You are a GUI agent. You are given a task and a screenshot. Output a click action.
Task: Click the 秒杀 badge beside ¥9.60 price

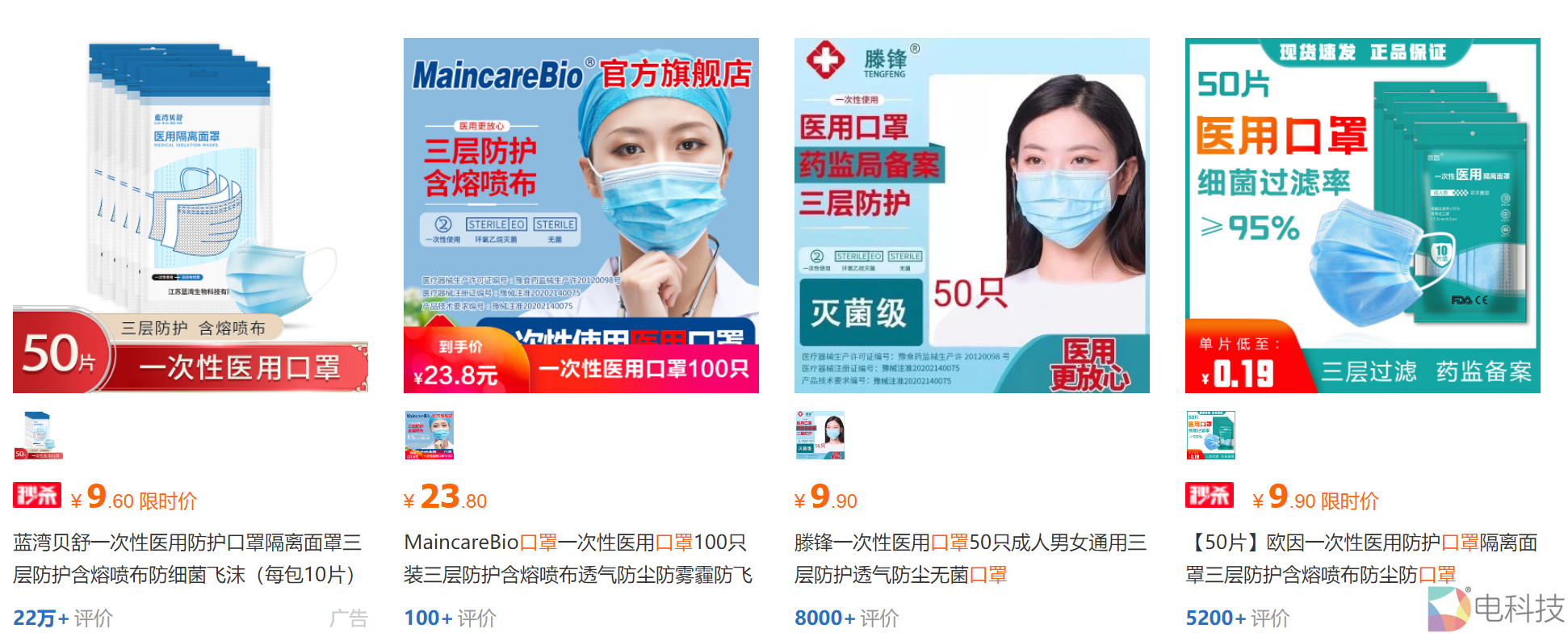(x=37, y=495)
